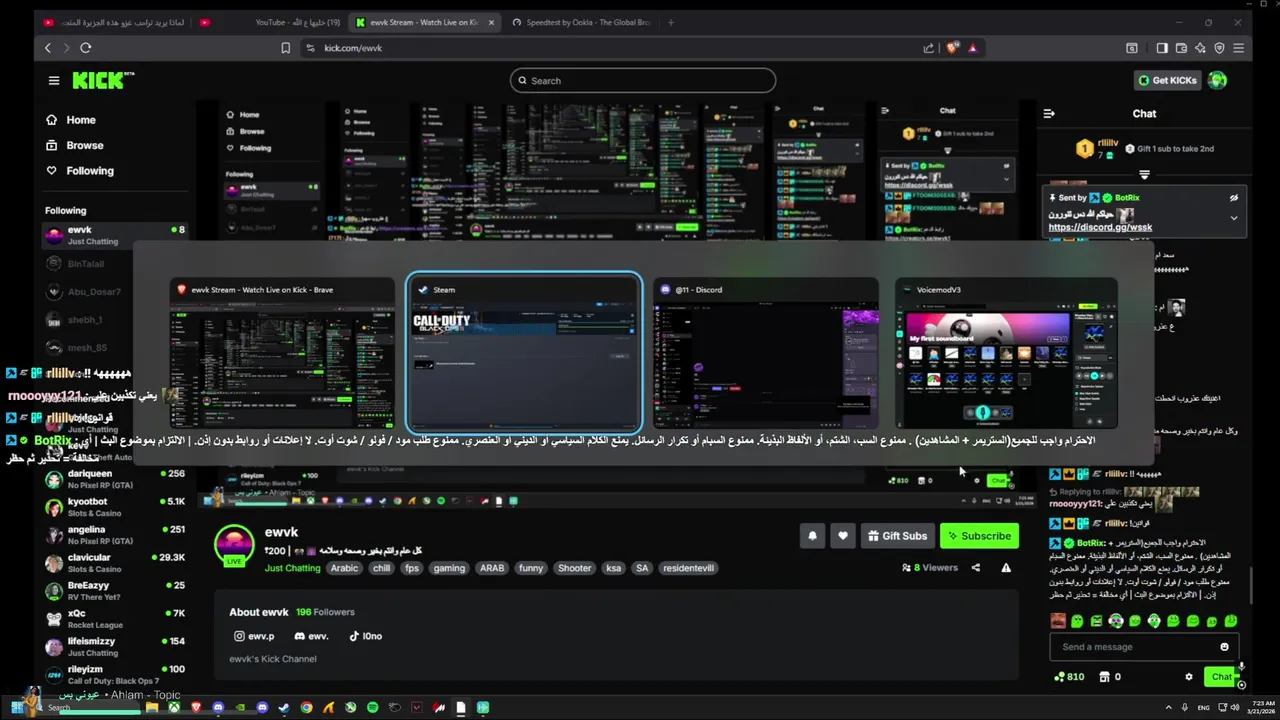The image size is (1280, 720).
Task: Reload the page in Brave
Action: pyautogui.click(x=86, y=48)
